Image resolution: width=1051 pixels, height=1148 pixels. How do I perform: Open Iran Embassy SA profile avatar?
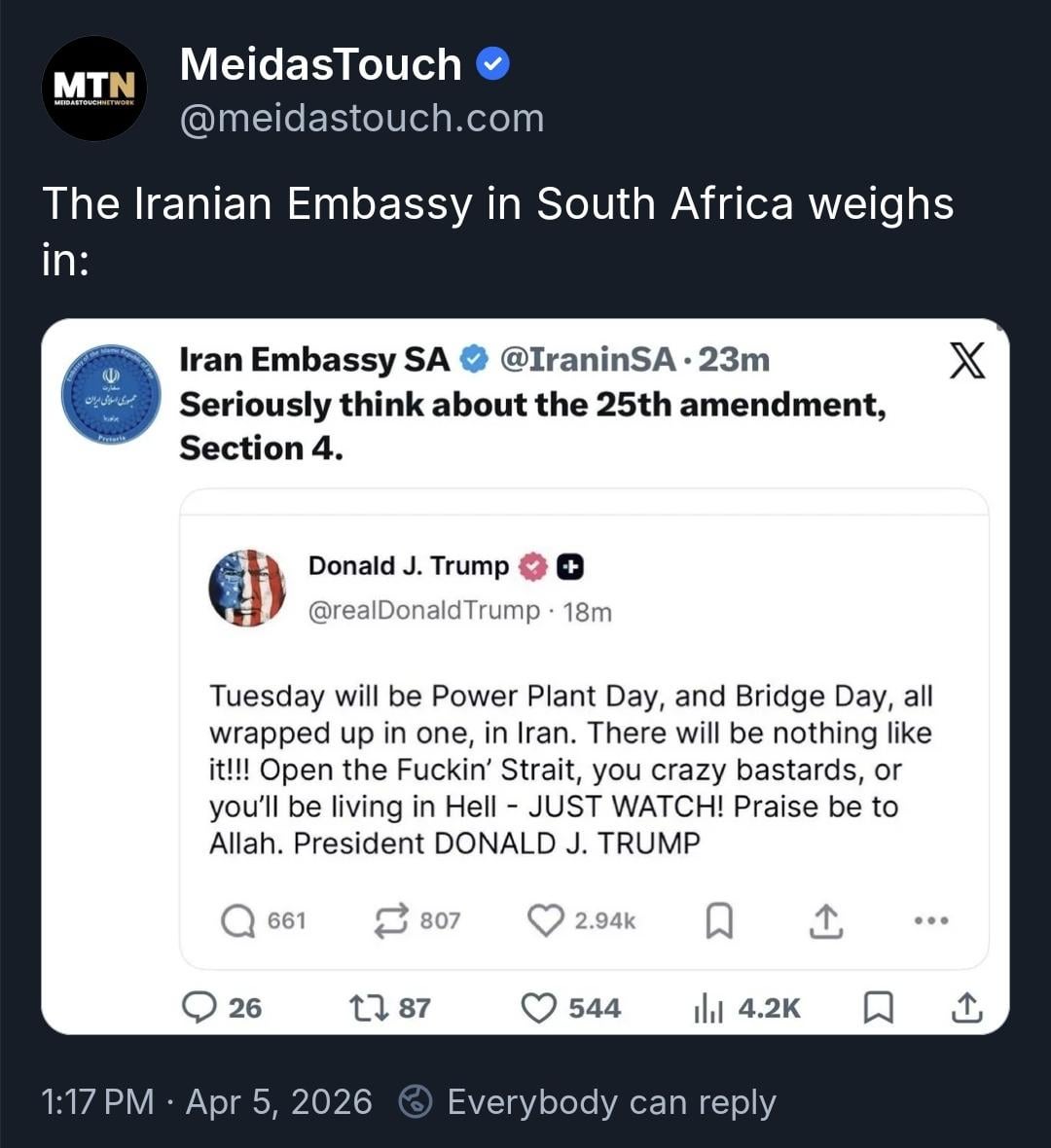pos(111,394)
